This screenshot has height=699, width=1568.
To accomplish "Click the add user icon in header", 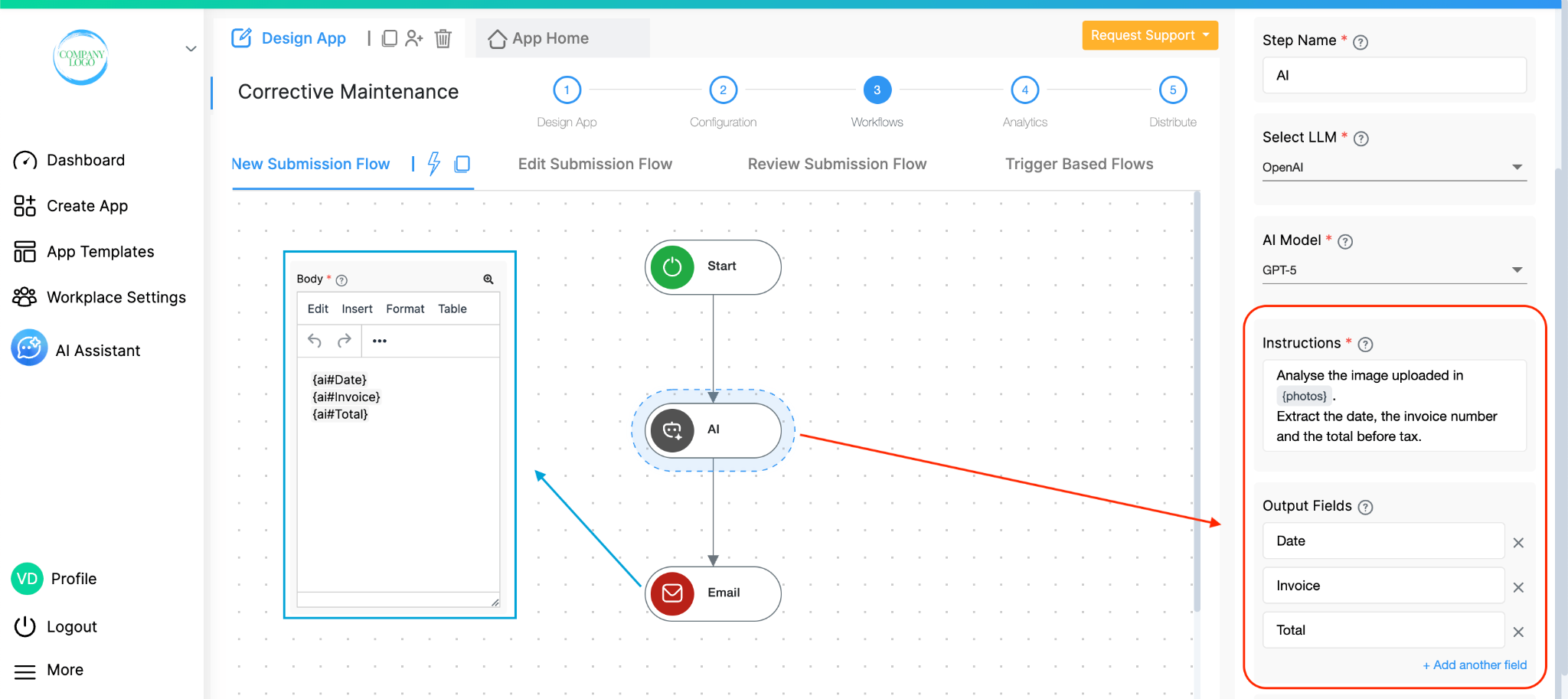I will coord(414,38).
